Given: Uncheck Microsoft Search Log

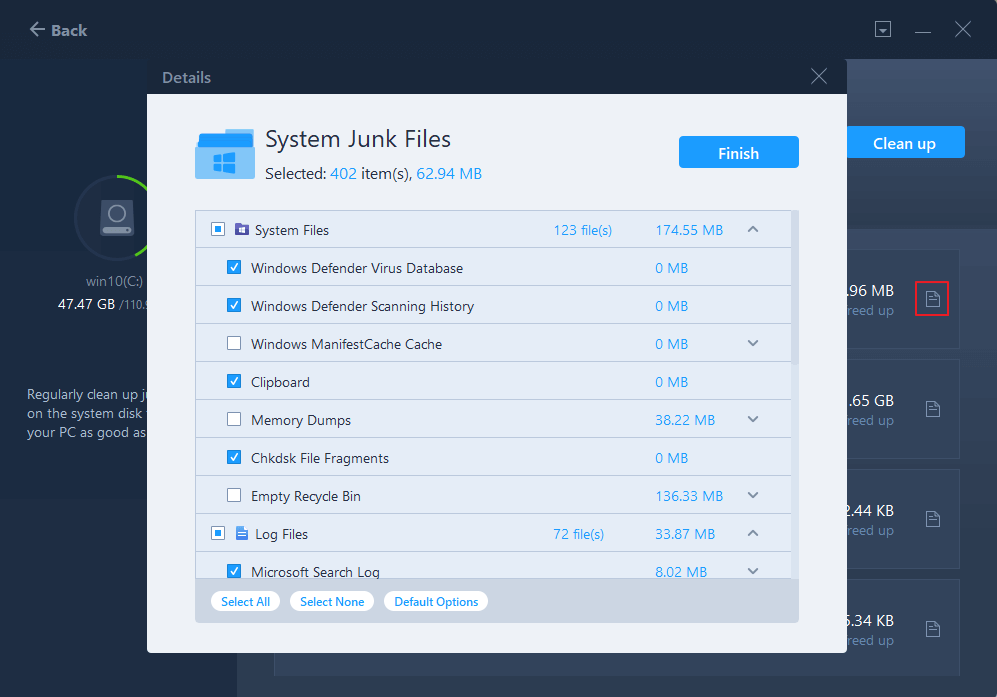Looking at the screenshot, I should click(x=234, y=570).
